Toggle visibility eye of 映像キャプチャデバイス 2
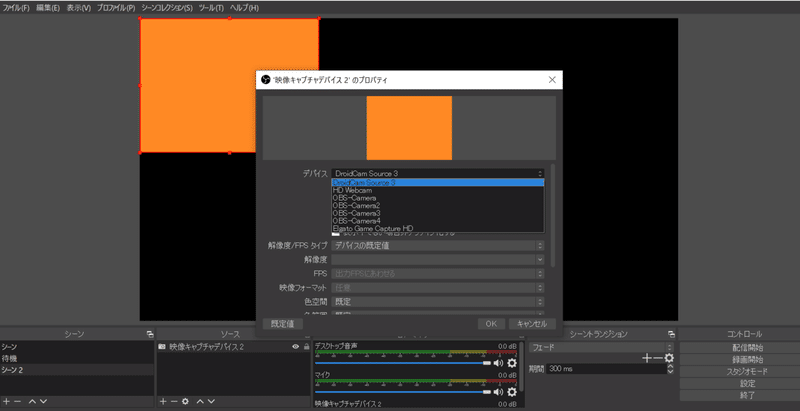The width and height of the screenshot is (800, 411). point(295,347)
